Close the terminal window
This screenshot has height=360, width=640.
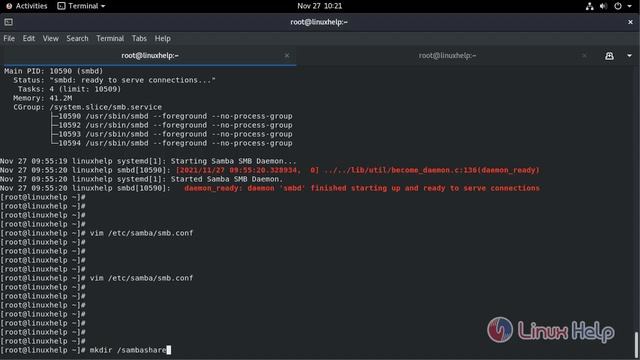(x=630, y=22)
